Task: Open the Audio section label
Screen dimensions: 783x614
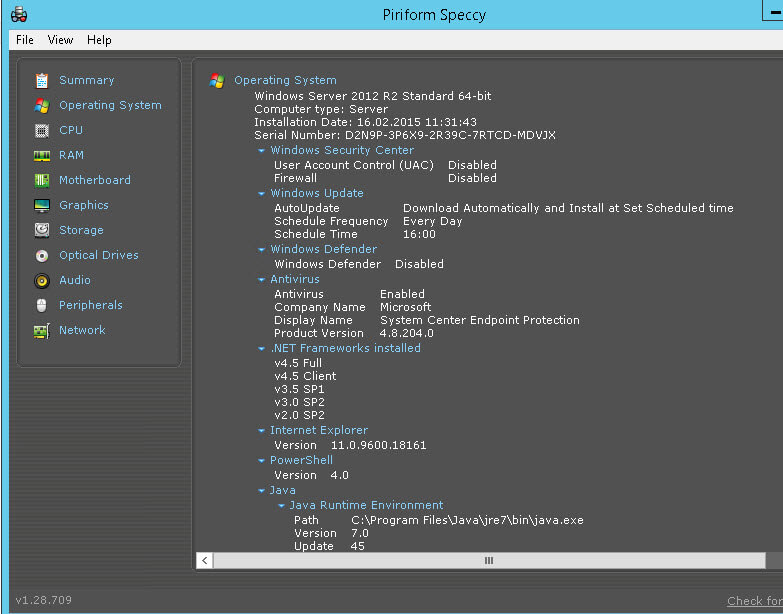Action: click(75, 280)
